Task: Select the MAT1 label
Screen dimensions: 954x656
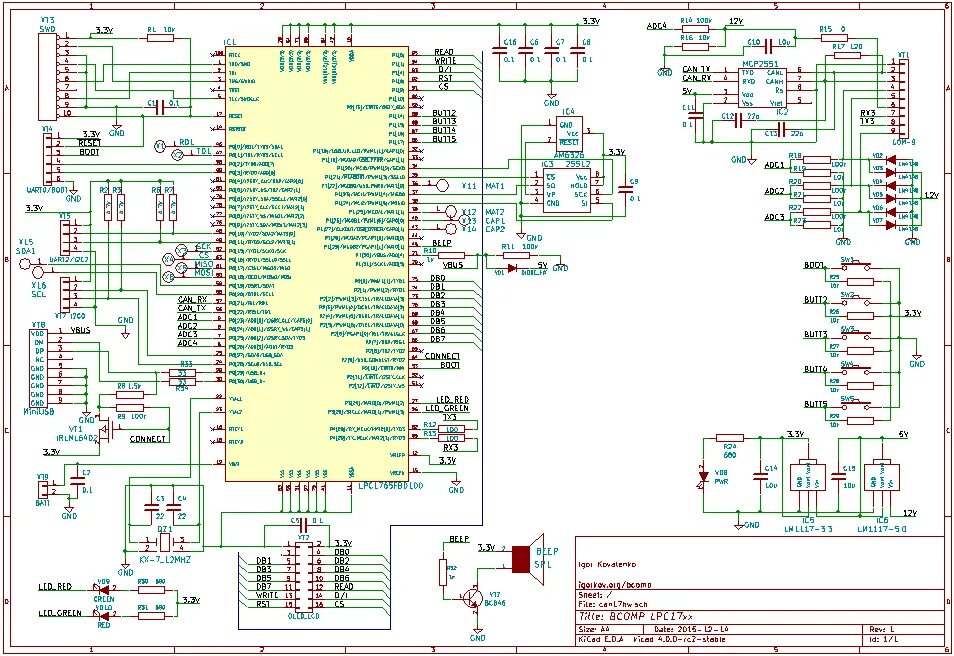Action: tap(495, 186)
